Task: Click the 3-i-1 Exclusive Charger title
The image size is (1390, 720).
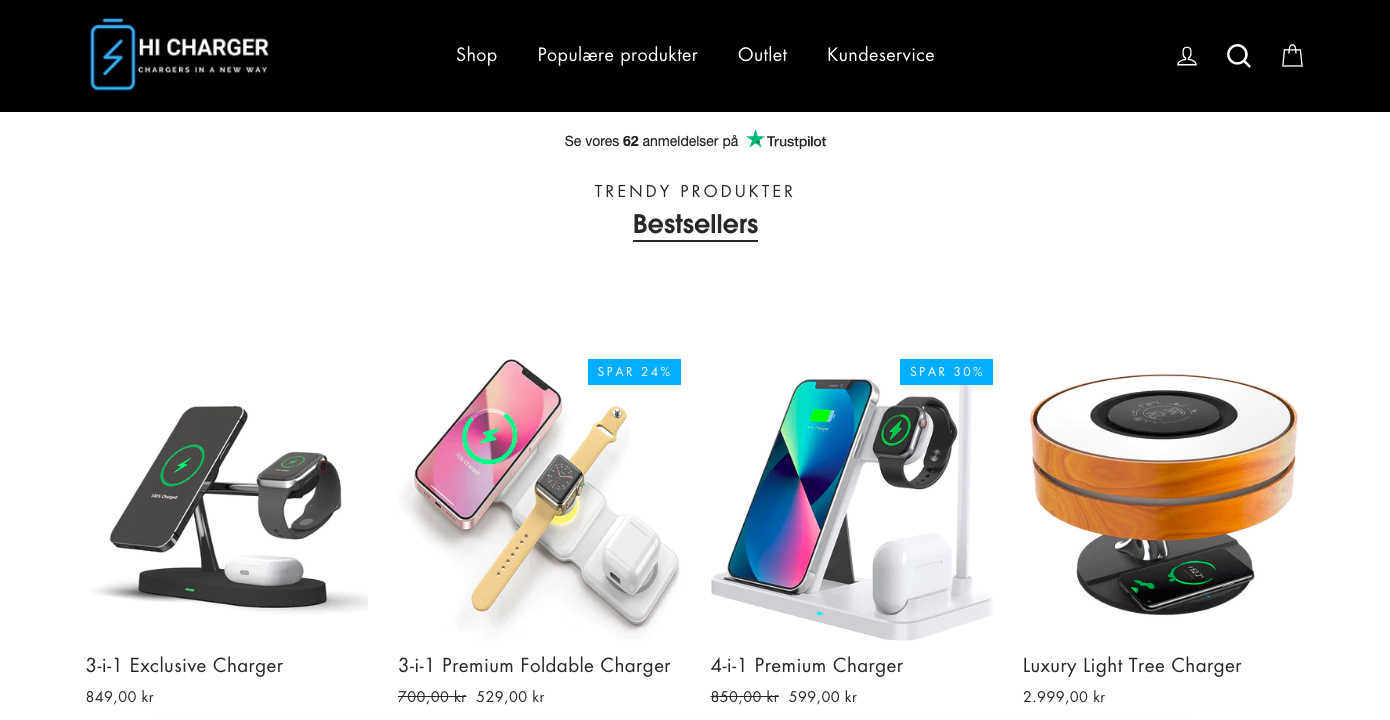Action: (184, 666)
